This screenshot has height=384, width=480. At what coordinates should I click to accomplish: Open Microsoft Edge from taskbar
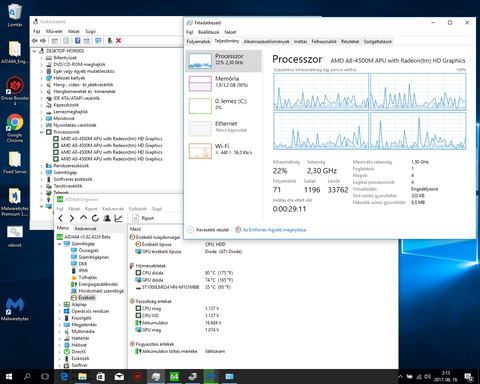pos(64,377)
